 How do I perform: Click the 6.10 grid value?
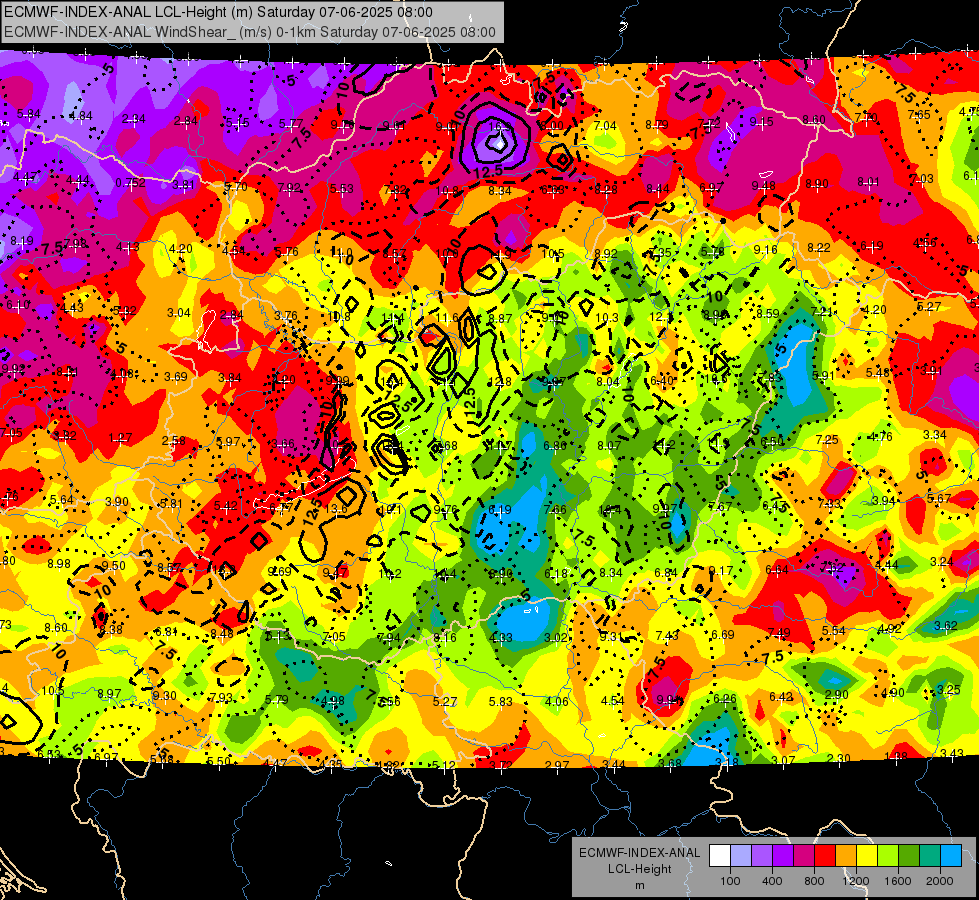click(17, 305)
